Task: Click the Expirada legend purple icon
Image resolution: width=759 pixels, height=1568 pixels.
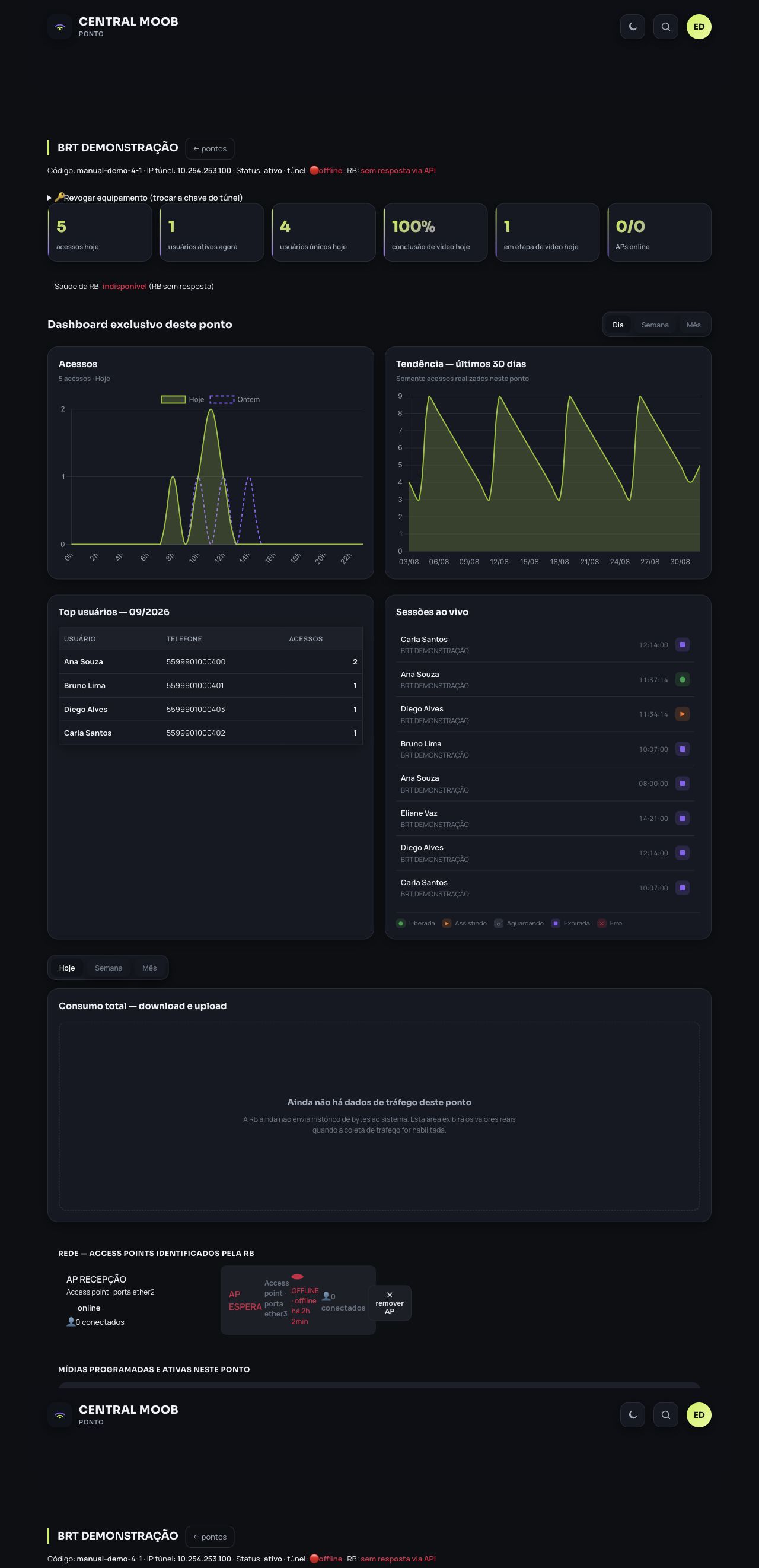Action: (x=555, y=923)
